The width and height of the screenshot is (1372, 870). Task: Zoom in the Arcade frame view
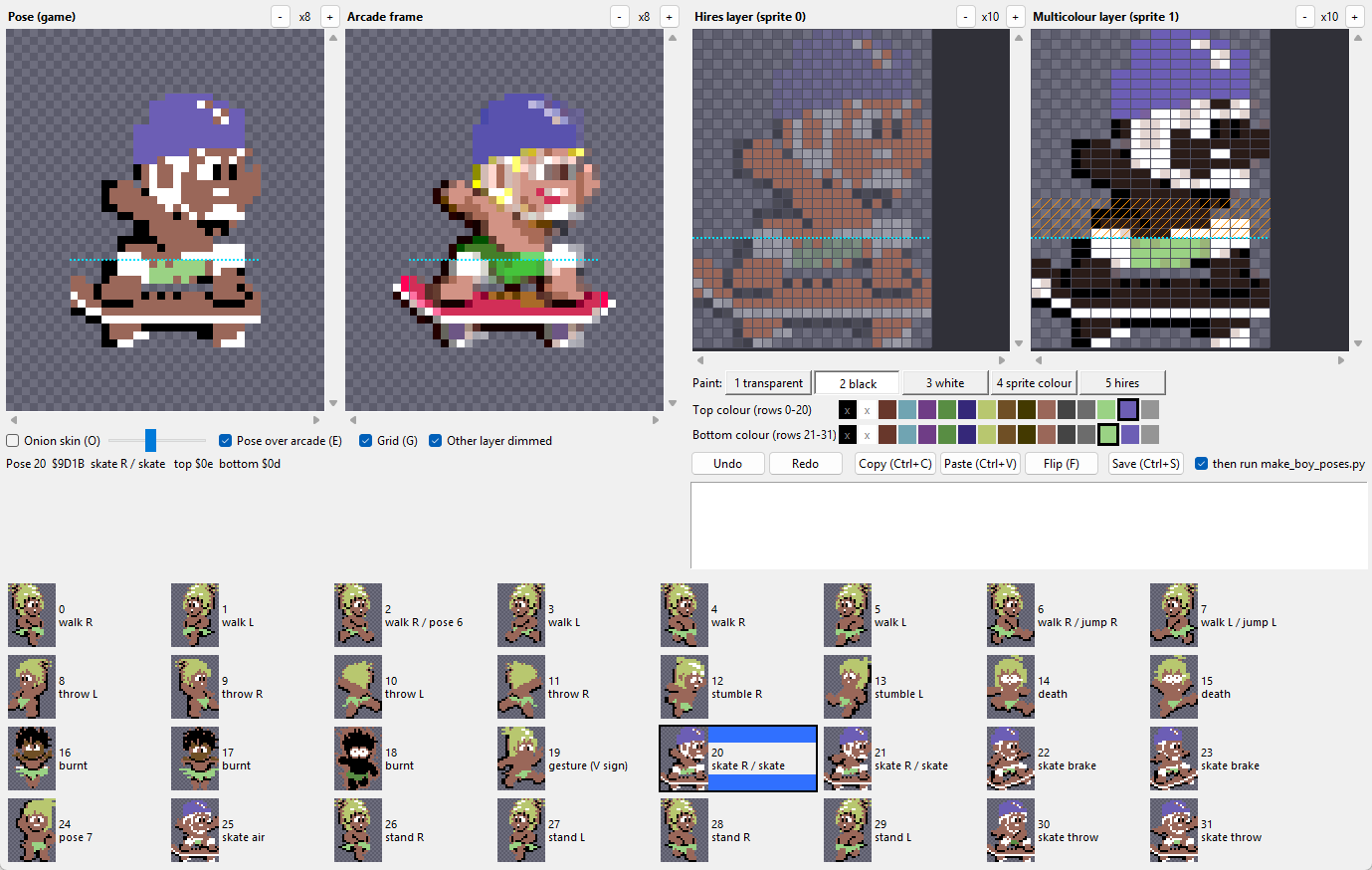point(670,17)
